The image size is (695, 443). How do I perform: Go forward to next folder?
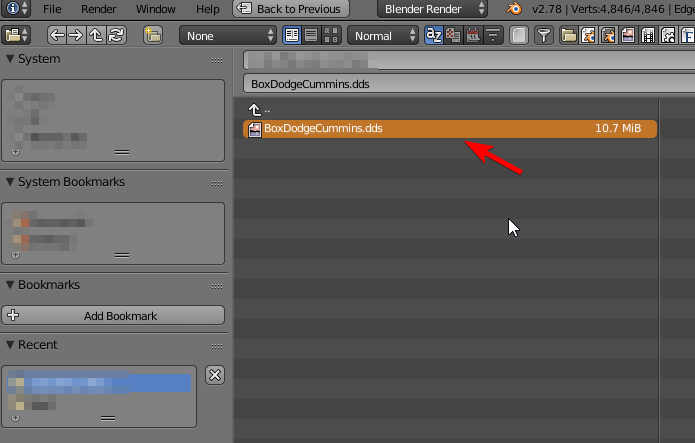pyautogui.click(x=76, y=35)
